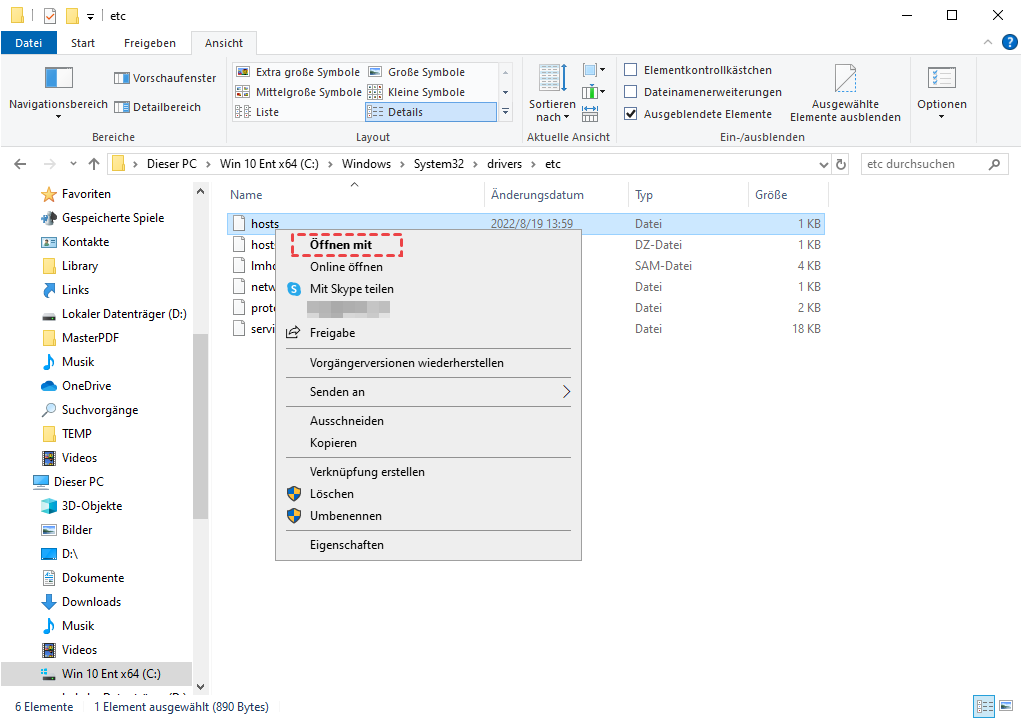The width and height of the screenshot is (1022, 719).
Task: Click the drivers breadcrumb in address bar
Action: coord(505,164)
